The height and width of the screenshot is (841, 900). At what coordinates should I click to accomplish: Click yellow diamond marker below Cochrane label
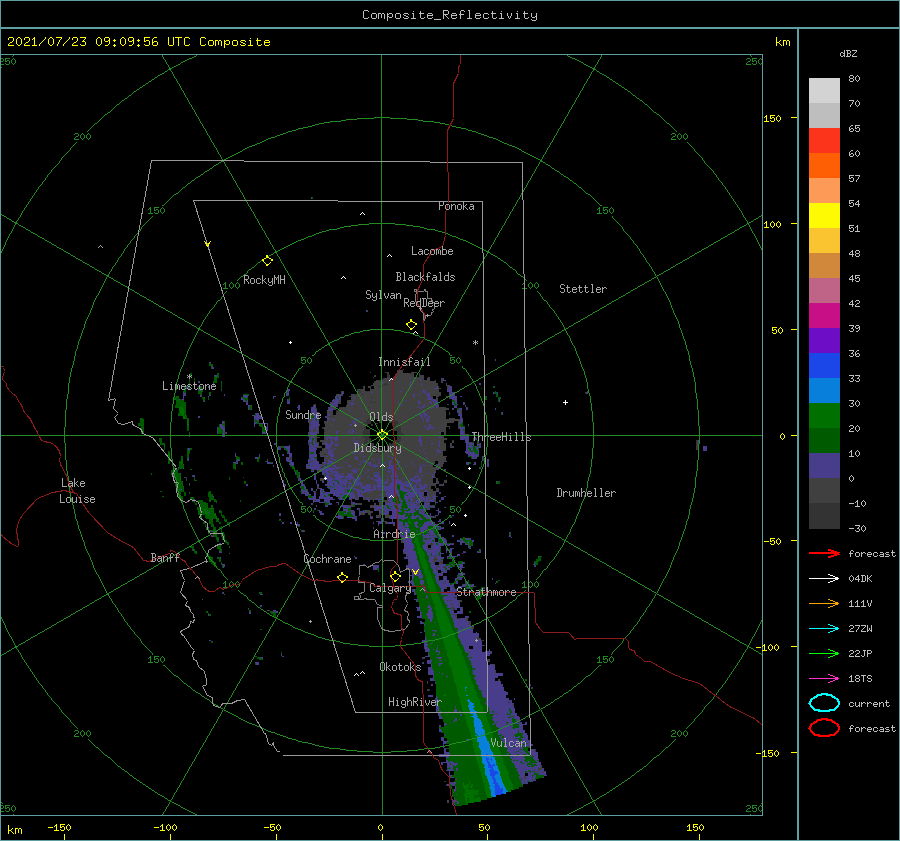pyautogui.click(x=343, y=578)
